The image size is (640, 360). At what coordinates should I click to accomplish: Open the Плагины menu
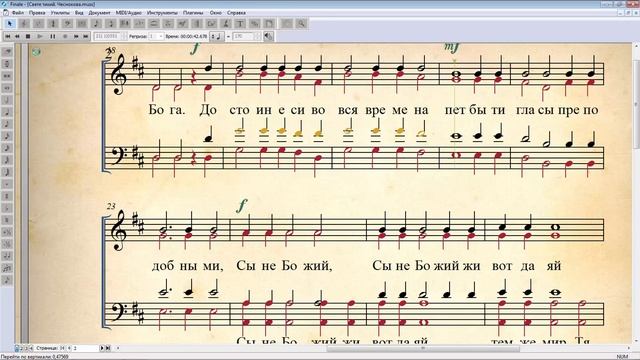193,13
